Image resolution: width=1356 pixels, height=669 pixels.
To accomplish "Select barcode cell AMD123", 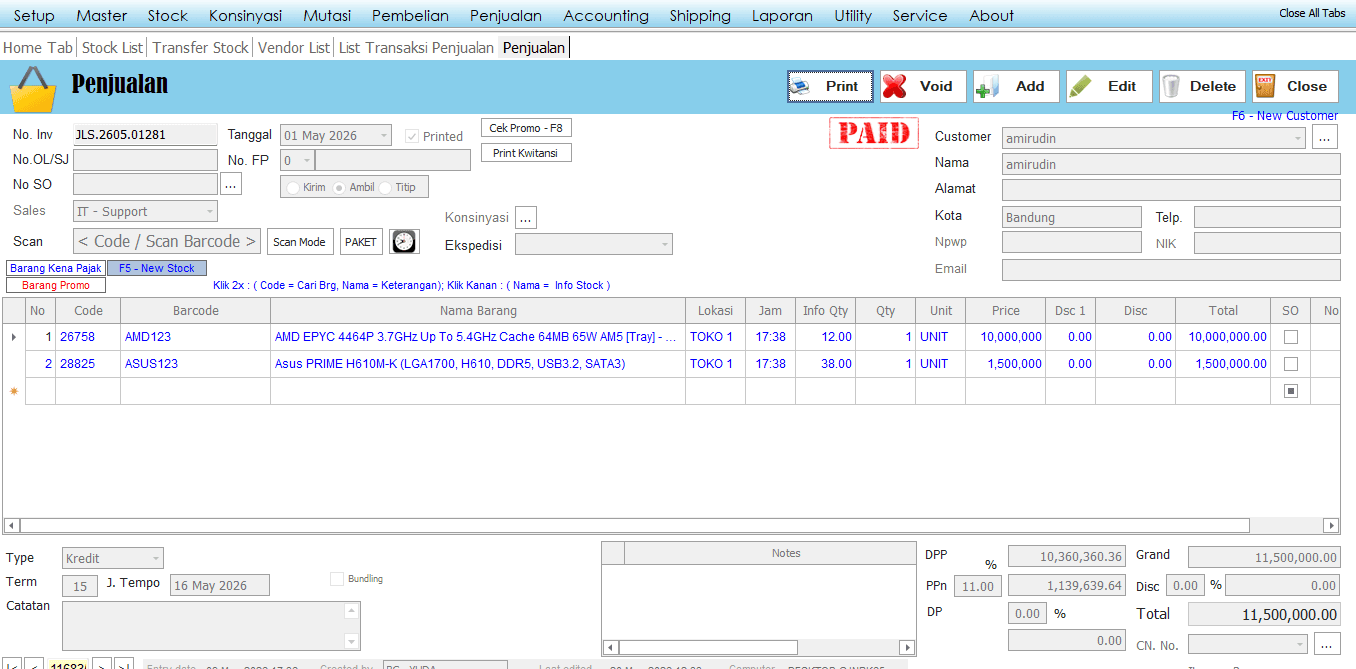I will point(195,337).
